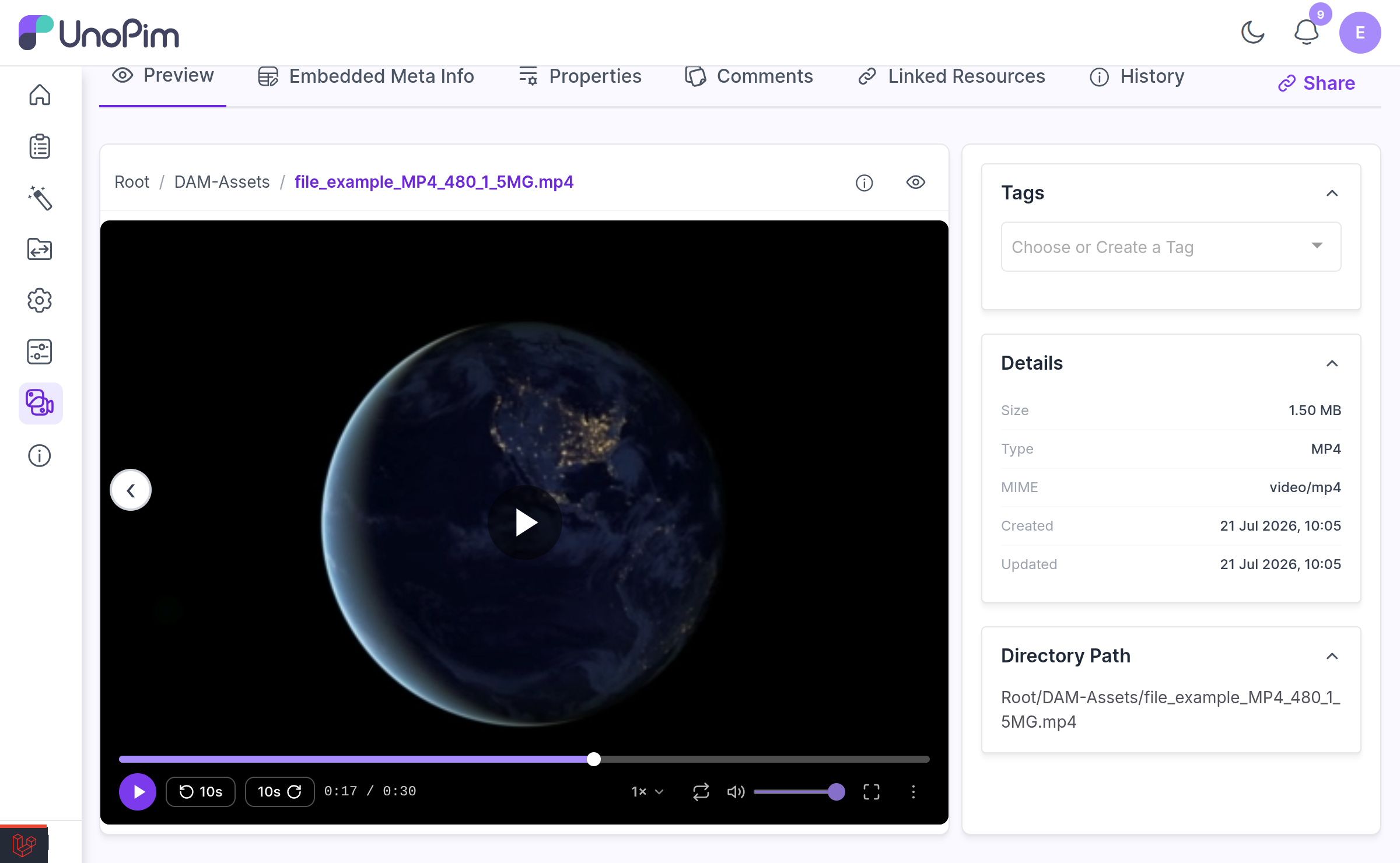Viewport: 1400px width, 863px height.
Task: Collapse the Tags panel
Action: click(1332, 193)
